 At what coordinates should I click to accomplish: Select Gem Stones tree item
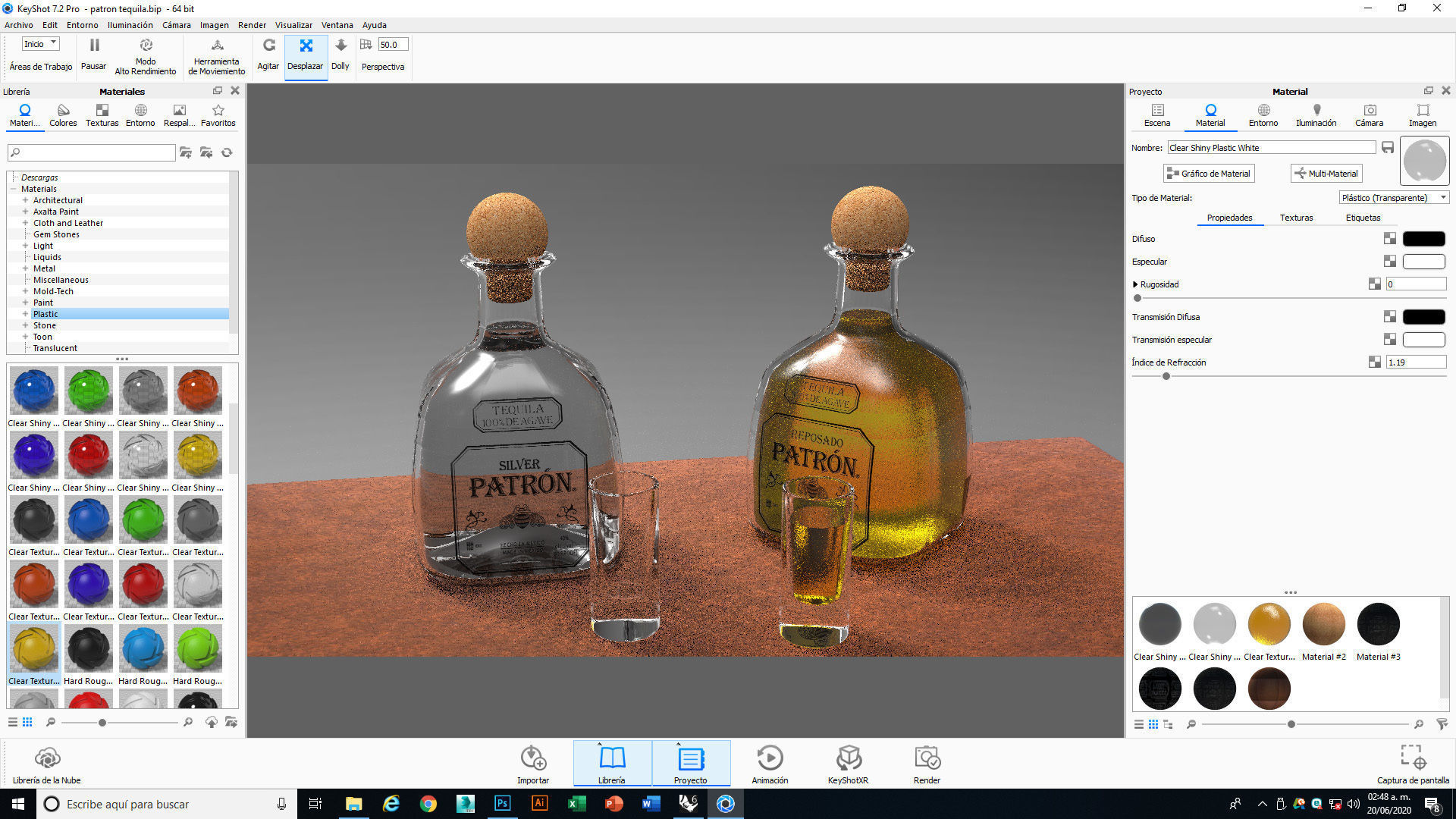(x=56, y=234)
